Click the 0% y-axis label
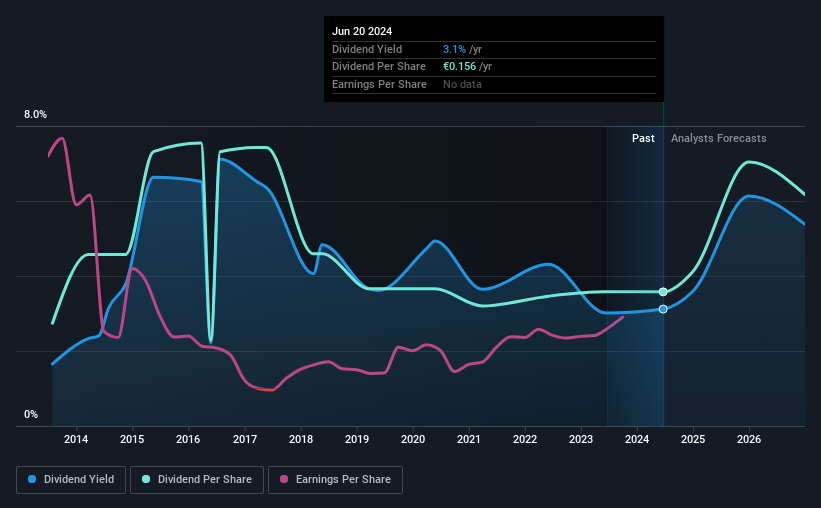The image size is (821, 508). 31,414
